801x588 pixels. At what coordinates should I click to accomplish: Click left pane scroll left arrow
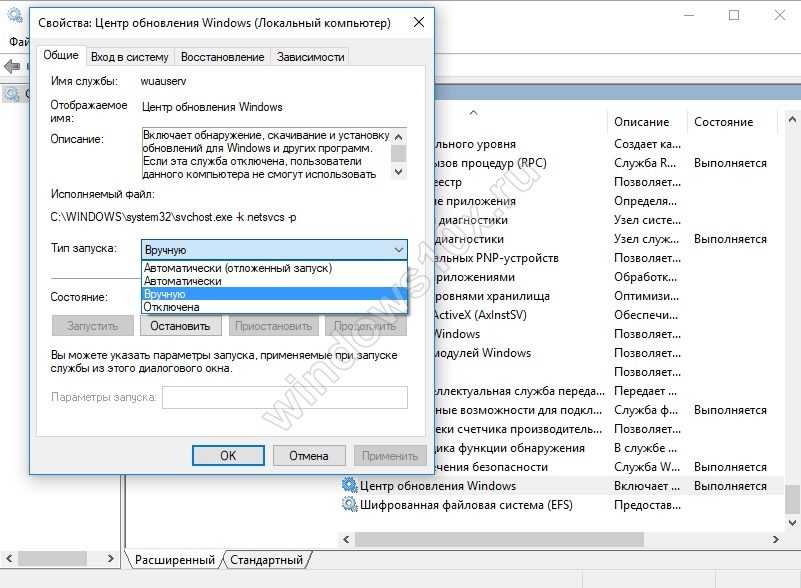pos(9,558)
